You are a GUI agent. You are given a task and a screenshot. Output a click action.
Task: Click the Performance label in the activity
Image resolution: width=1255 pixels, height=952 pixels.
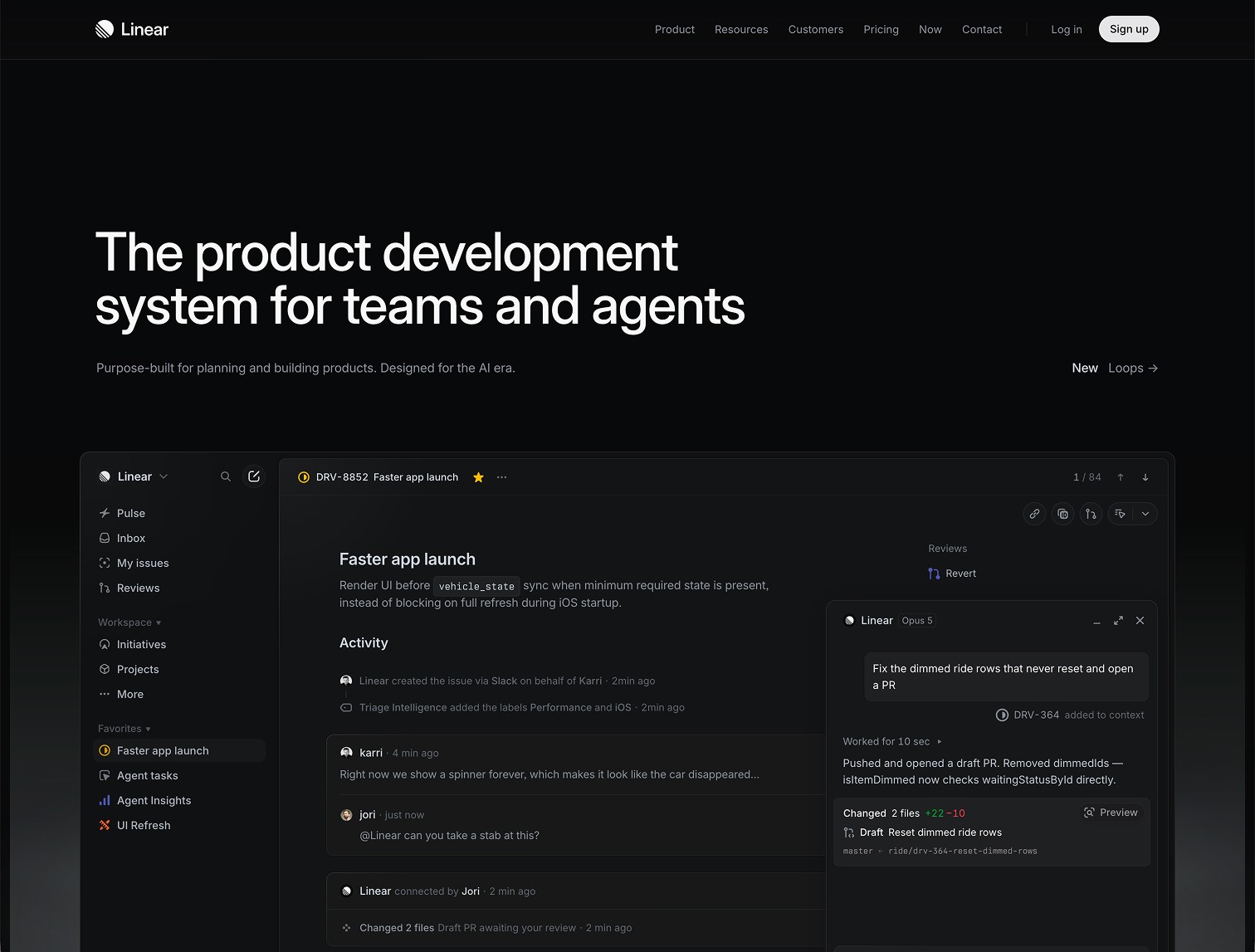[561, 707]
